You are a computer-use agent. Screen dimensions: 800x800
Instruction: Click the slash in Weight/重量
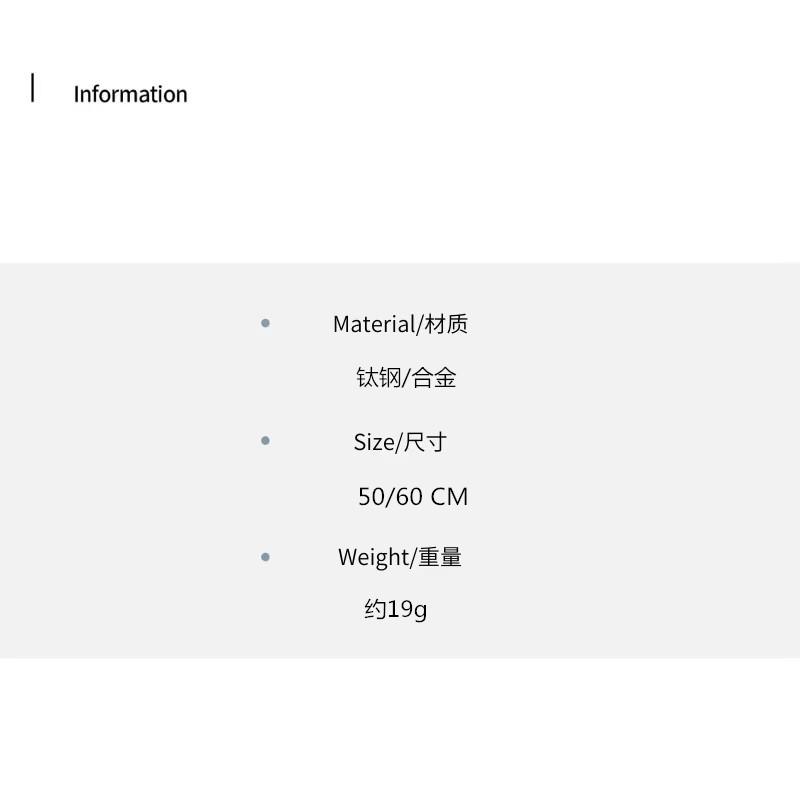[x=413, y=558]
